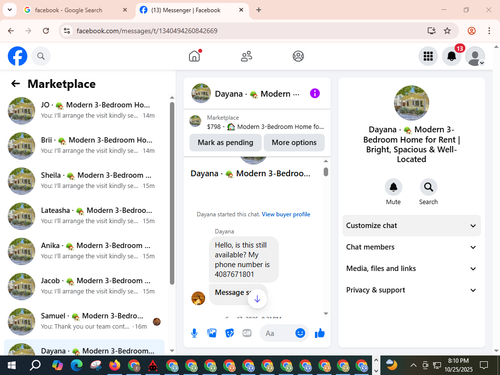This screenshot has height=375, width=500.
Task: Open the emoji picker smiley icon
Action: point(300,333)
